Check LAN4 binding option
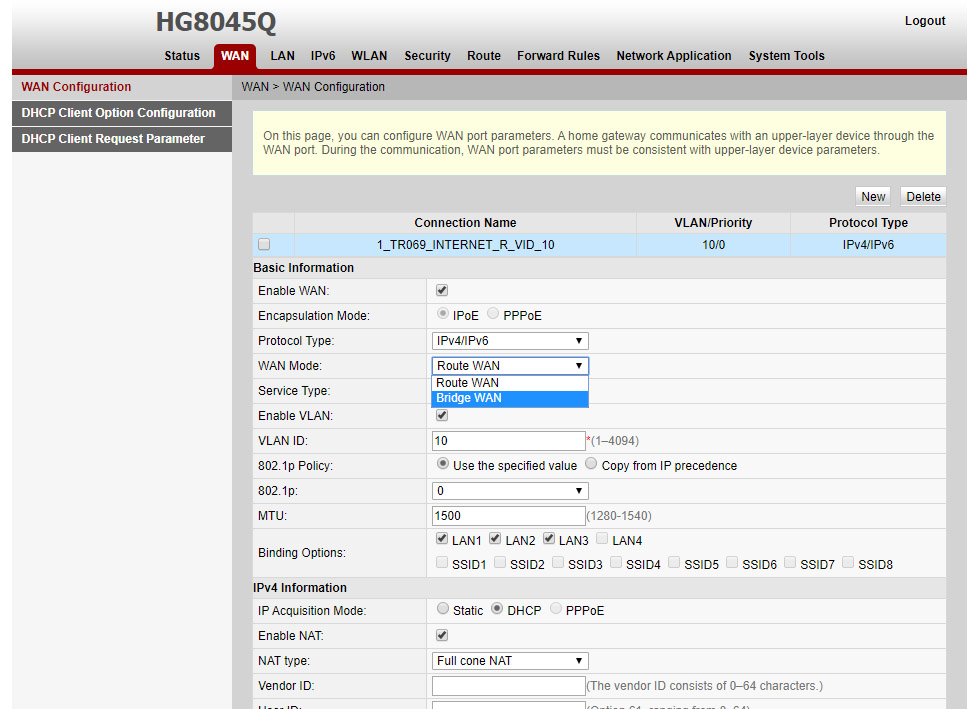This screenshot has width=980, height=709. click(x=602, y=538)
